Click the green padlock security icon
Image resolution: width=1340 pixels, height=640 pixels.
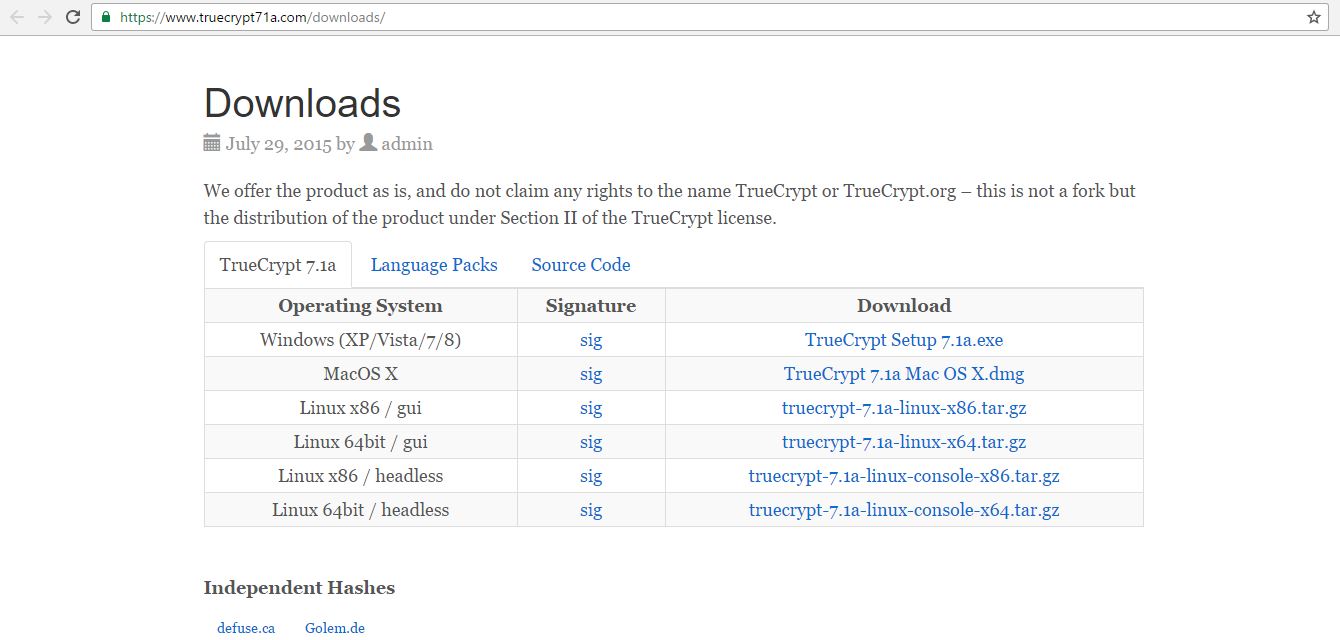105,17
